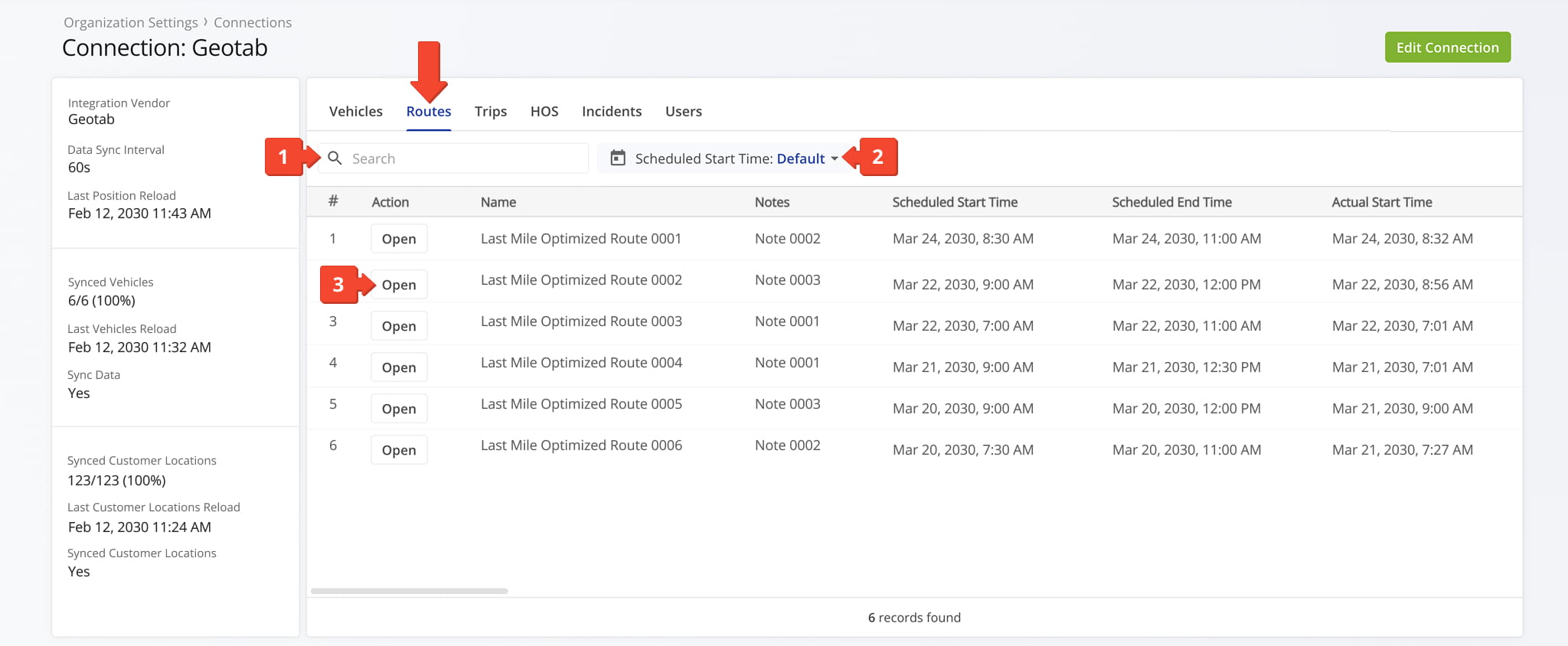
Task: Switch to the Vehicles tab
Action: coord(355,111)
